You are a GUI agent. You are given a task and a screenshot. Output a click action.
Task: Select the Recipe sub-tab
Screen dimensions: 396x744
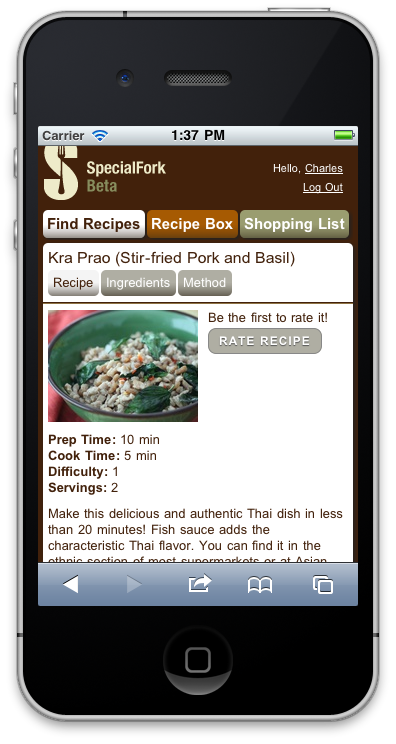(x=73, y=283)
